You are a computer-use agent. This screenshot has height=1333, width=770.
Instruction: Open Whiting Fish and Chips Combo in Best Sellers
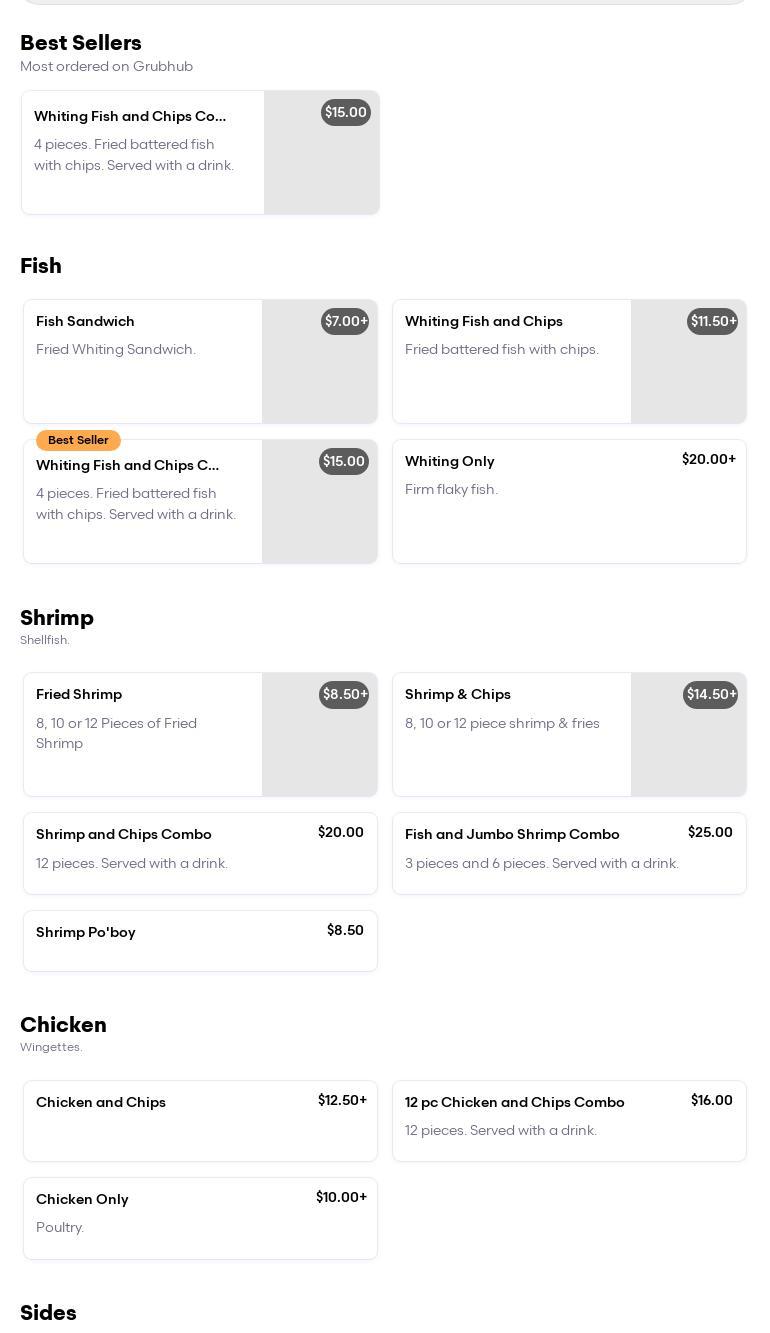point(130,117)
